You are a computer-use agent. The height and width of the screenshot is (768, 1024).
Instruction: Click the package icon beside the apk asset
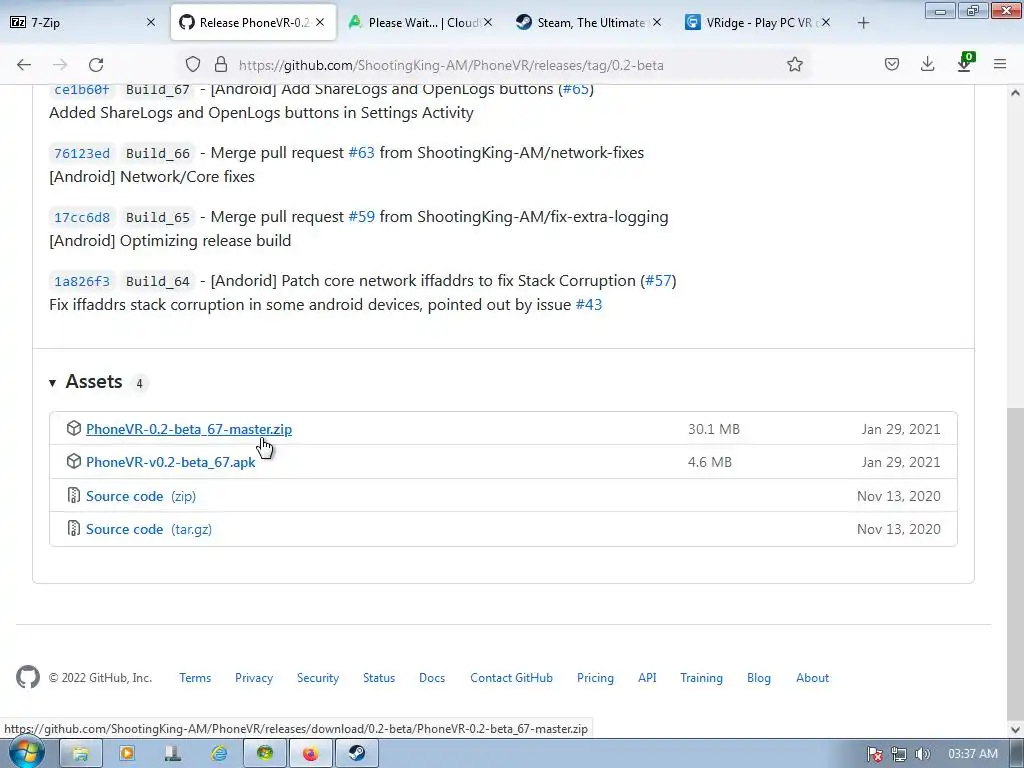[x=74, y=462]
